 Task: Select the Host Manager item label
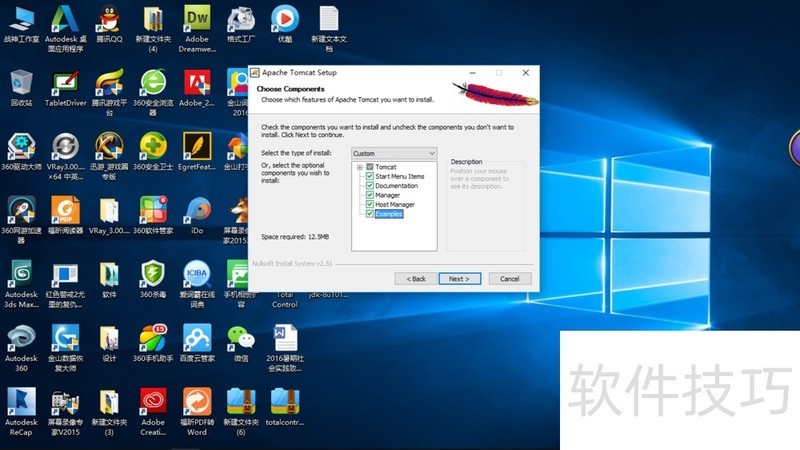(395, 205)
